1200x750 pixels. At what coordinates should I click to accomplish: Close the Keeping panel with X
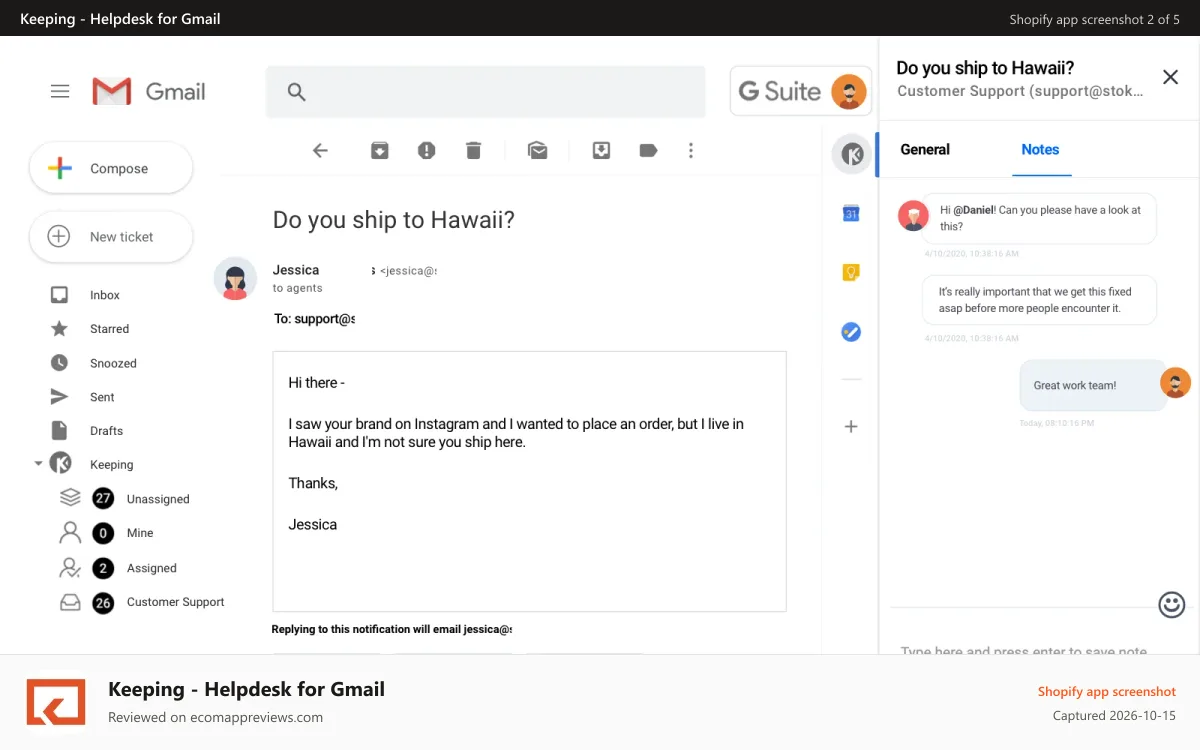click(x=1170, y=77)
